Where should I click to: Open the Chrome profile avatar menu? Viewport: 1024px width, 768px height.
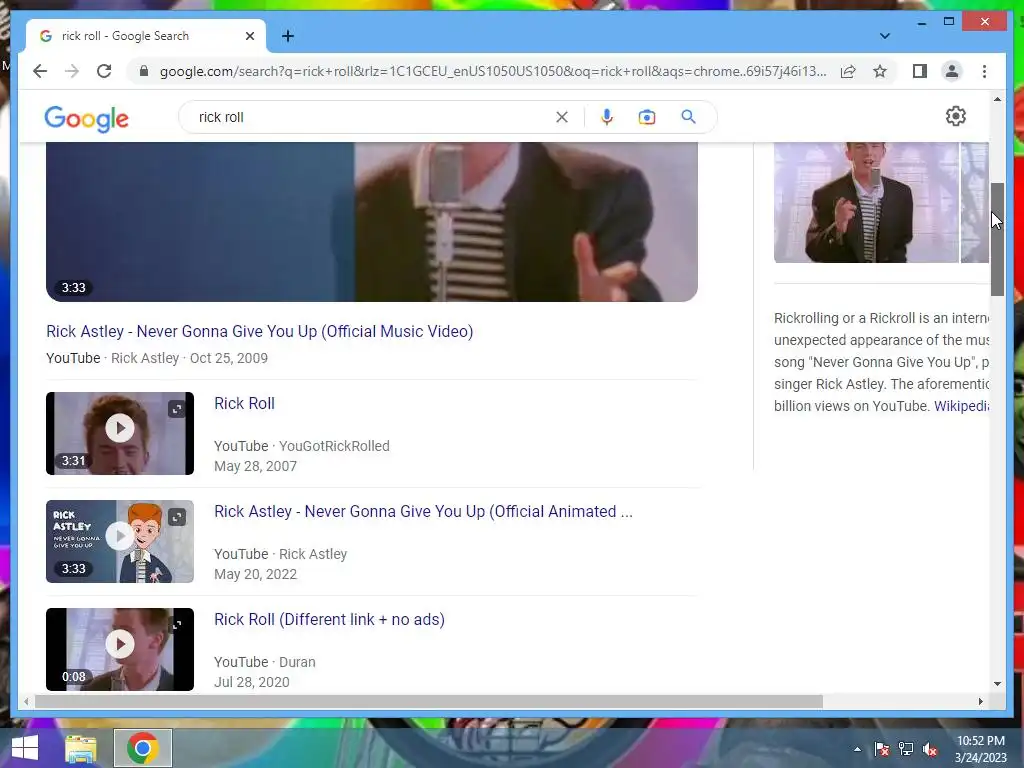[952, 71]
